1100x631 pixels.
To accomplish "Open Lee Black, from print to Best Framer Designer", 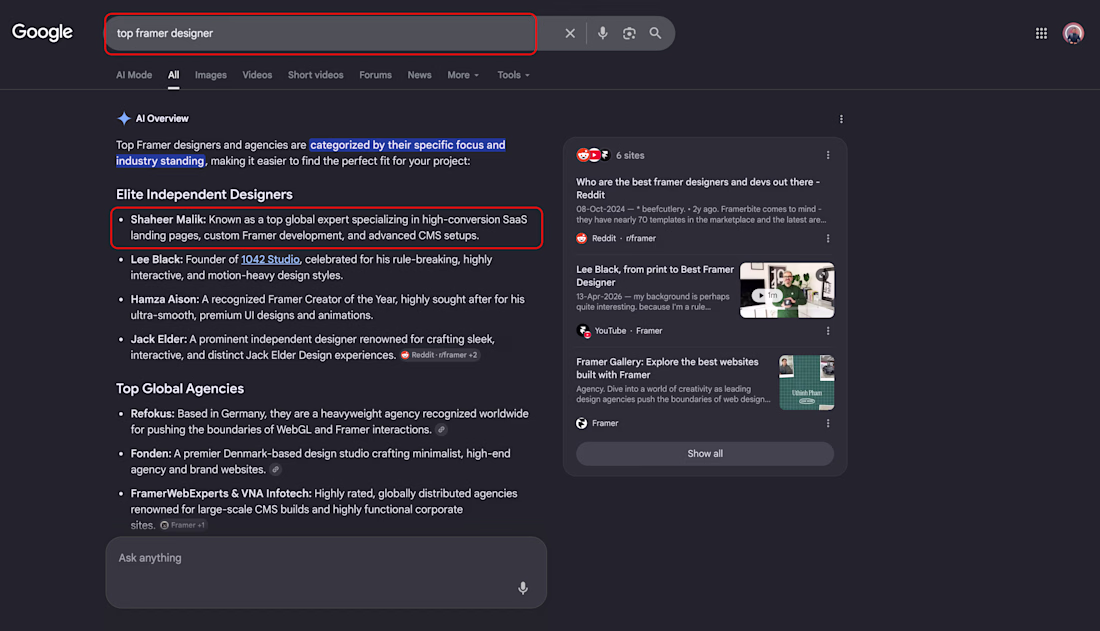I will pyautogui.click(x=655, y=276).
